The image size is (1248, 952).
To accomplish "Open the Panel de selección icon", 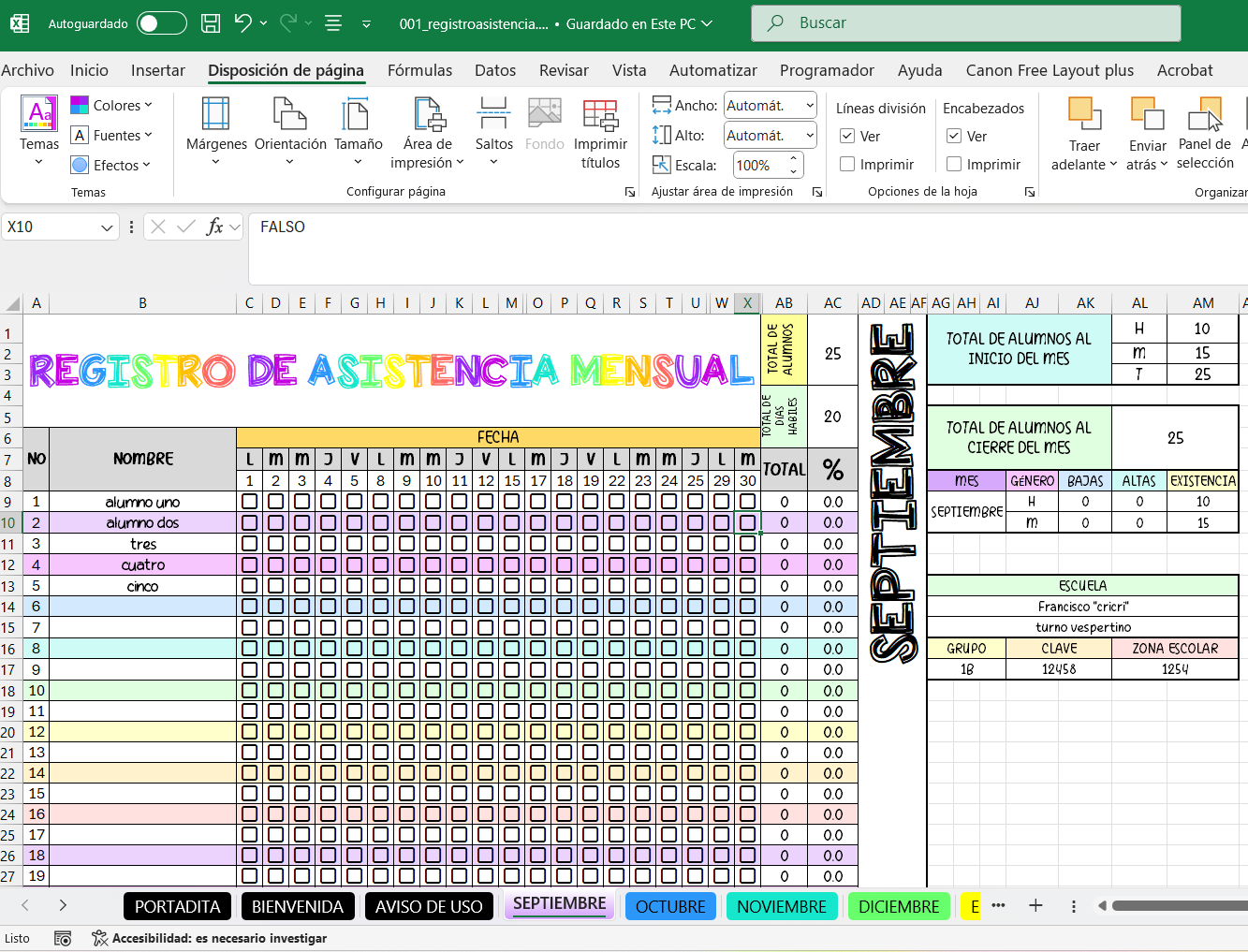I will pos(1205,117).
